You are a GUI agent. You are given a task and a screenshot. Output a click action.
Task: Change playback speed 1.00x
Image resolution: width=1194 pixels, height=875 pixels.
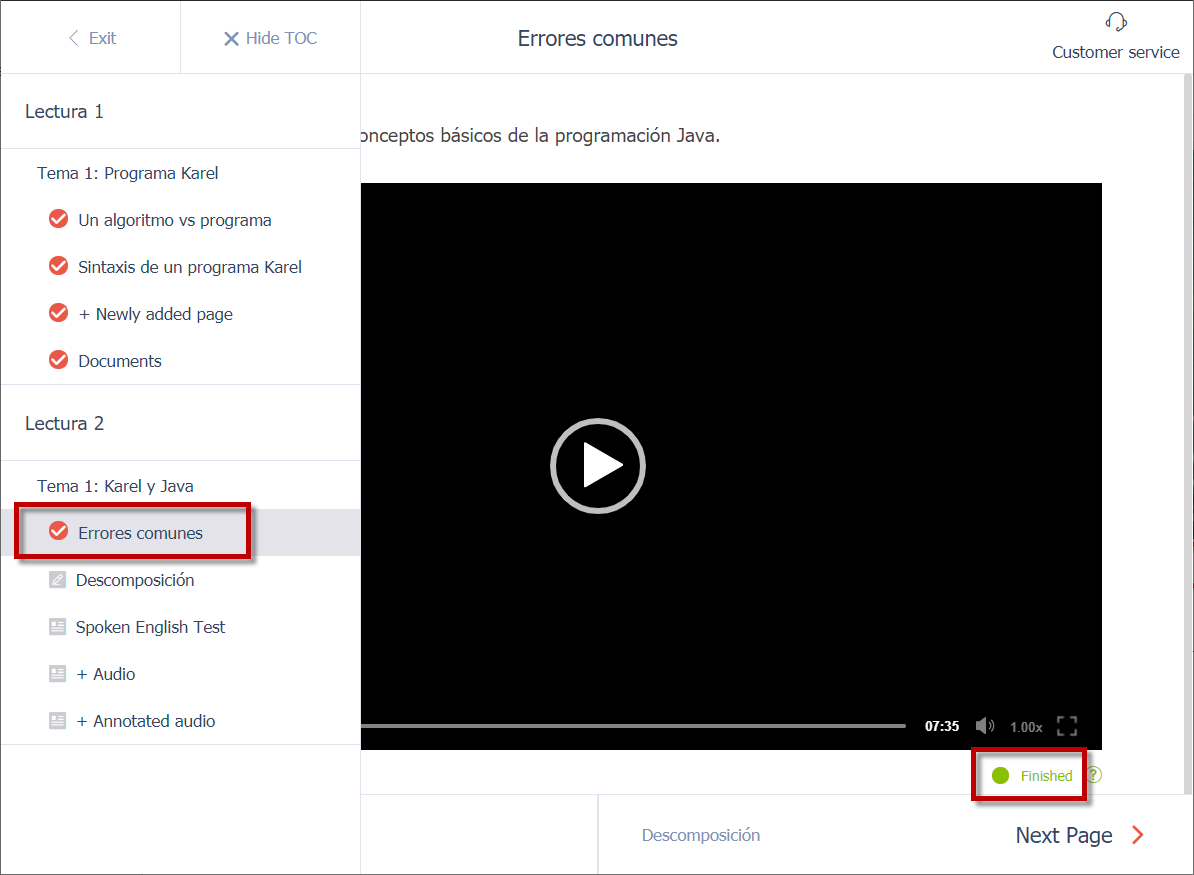1026,727
